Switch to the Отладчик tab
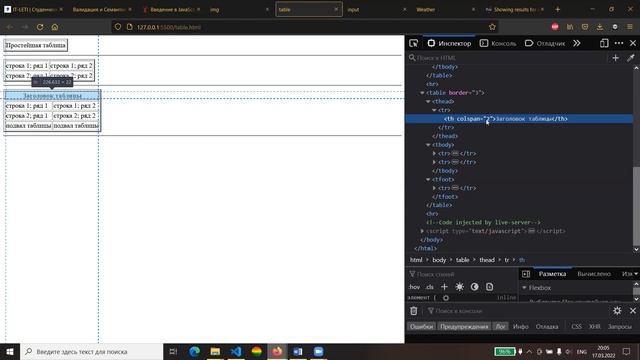640x360 pixels. [x=545, y=43]
